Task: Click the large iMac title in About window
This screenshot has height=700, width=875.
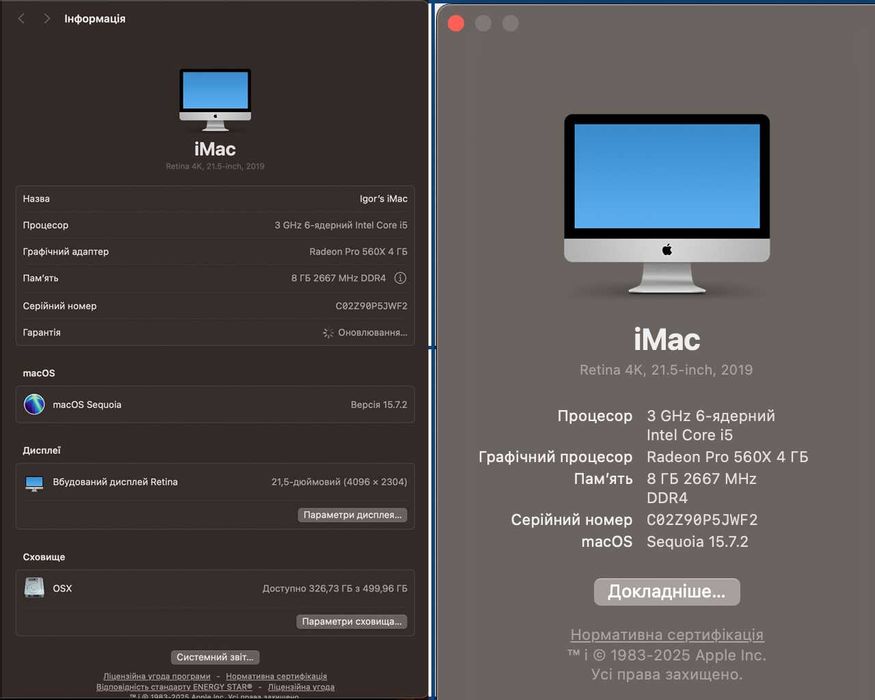Action: click(667, 339)
